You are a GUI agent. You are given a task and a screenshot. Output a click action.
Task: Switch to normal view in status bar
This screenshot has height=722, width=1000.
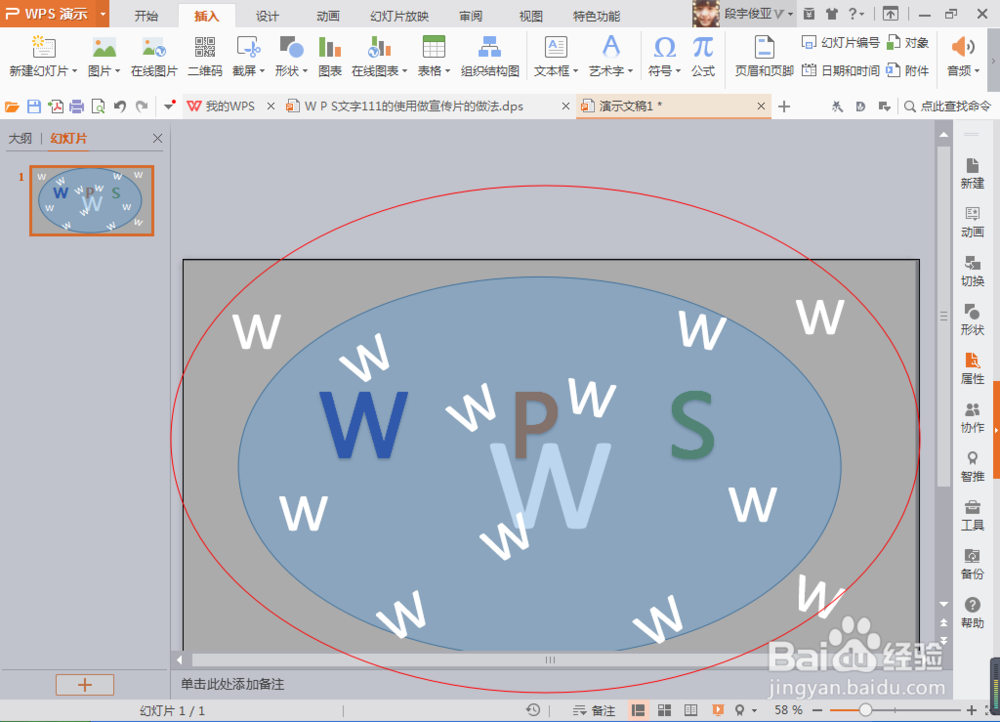pos(638,710)
